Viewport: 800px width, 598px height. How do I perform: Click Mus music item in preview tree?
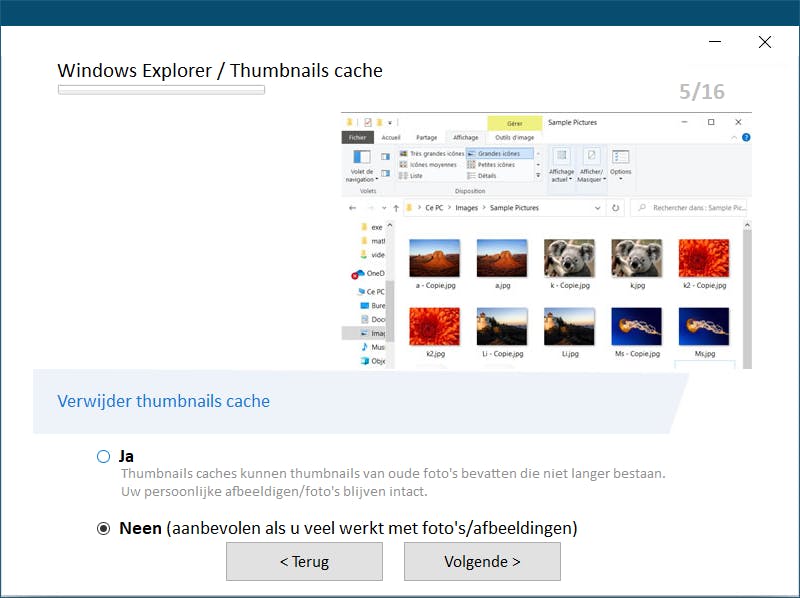coord(372,347)
